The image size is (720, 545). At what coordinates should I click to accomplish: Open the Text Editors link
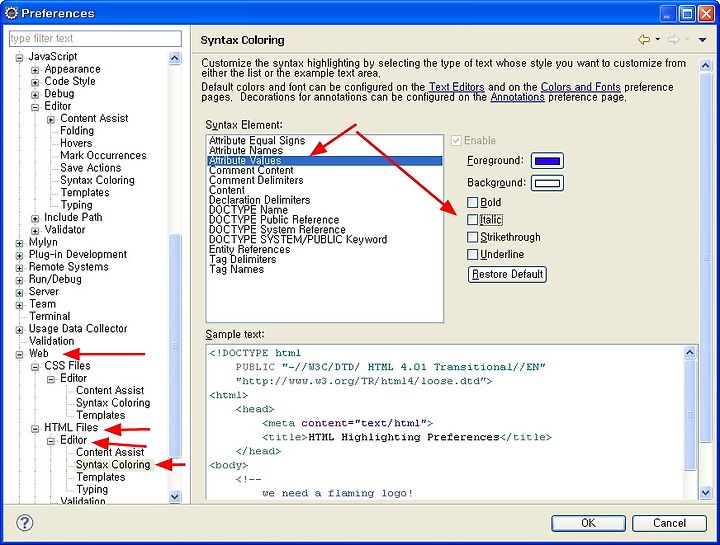[x=456, y=87]
